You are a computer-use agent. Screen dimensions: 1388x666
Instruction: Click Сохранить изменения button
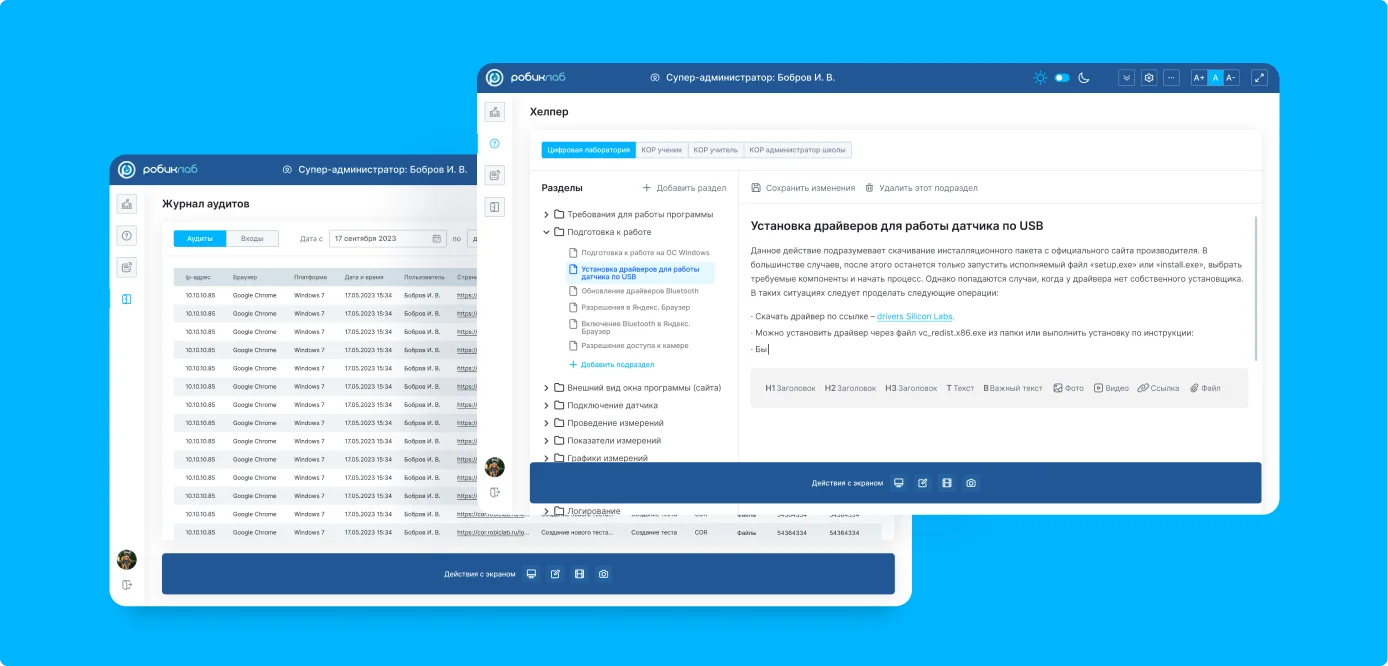coord(803,188)
